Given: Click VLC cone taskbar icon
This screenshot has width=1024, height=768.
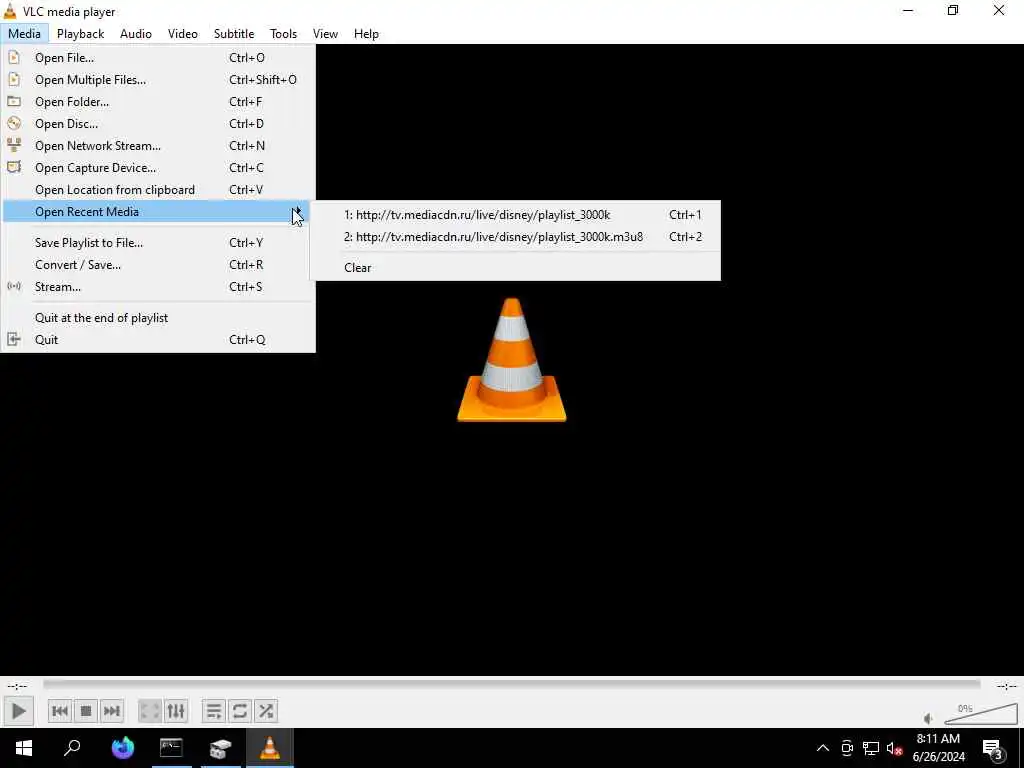Looking at the screenshot, I should pyautogui.click(x=270, y=747).
